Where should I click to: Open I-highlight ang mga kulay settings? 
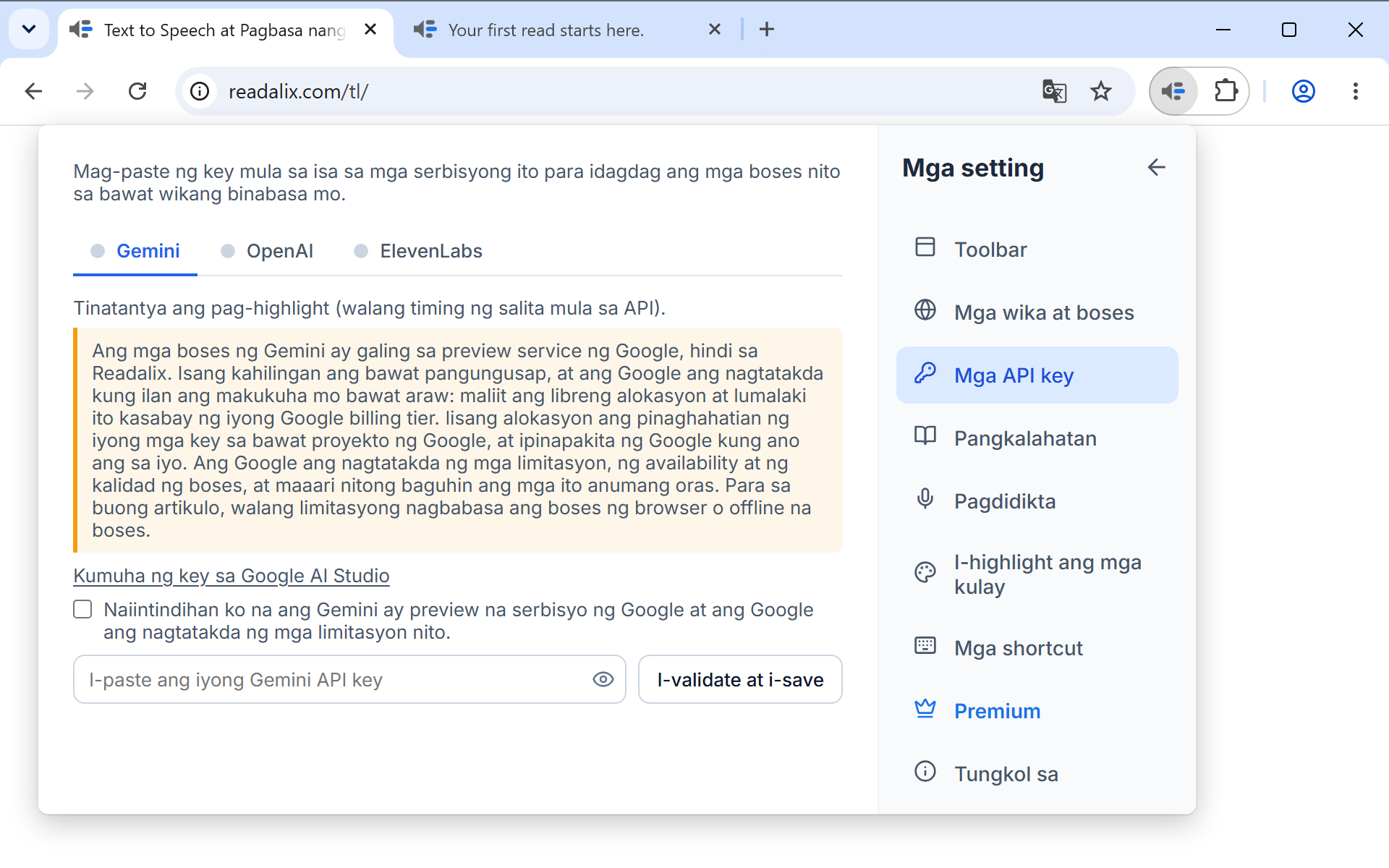click(1037, 574)
